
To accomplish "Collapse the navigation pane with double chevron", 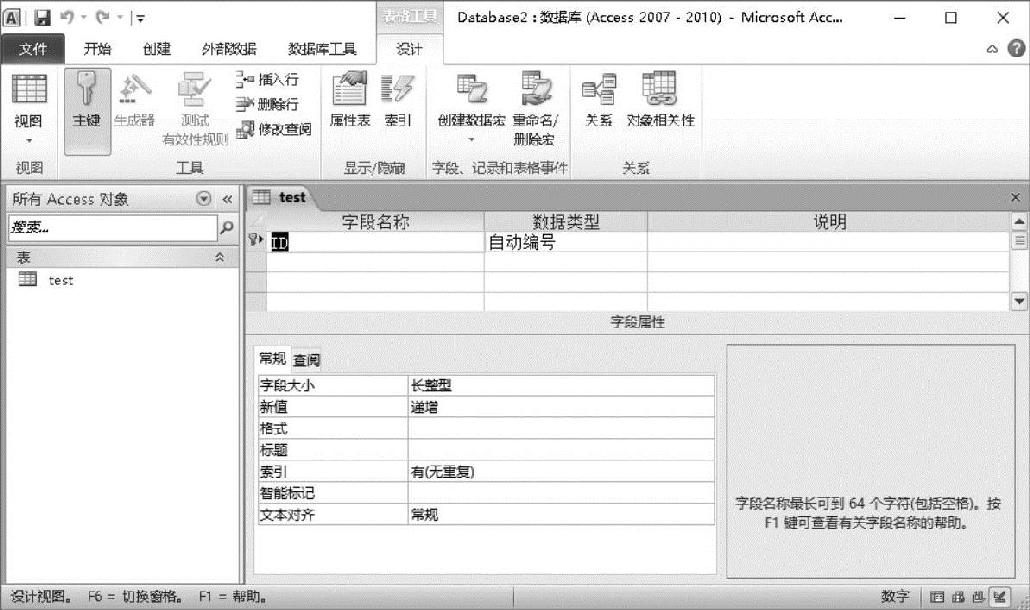I will 227,199.
